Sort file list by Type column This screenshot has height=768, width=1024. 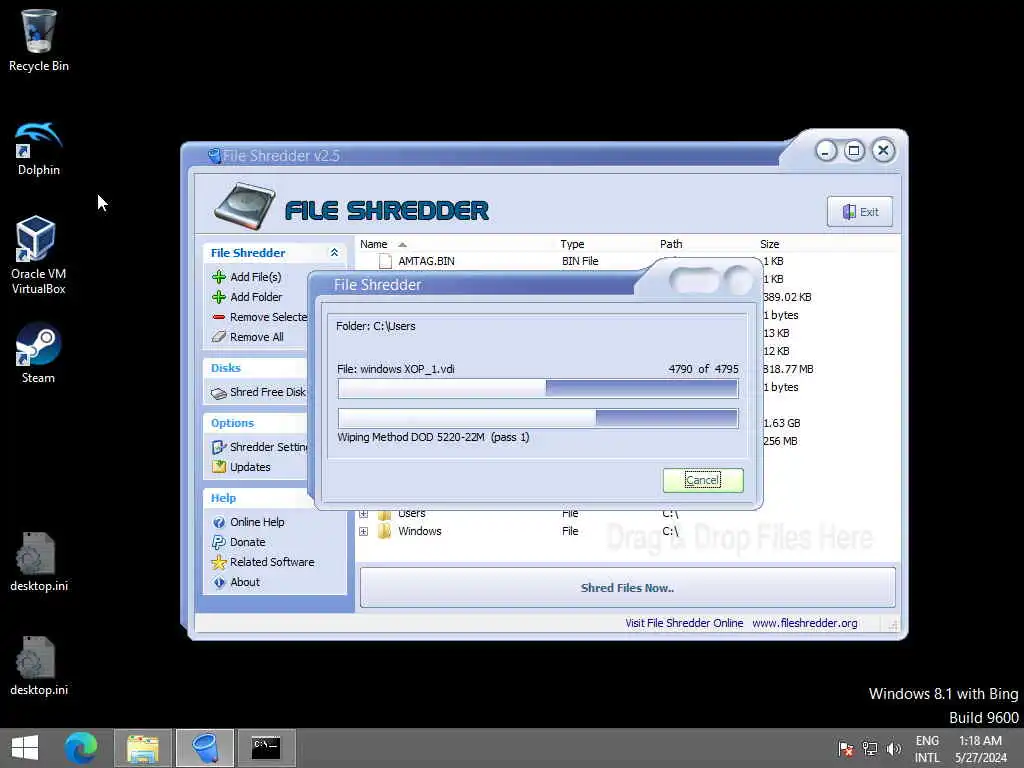tap(572, 244)
